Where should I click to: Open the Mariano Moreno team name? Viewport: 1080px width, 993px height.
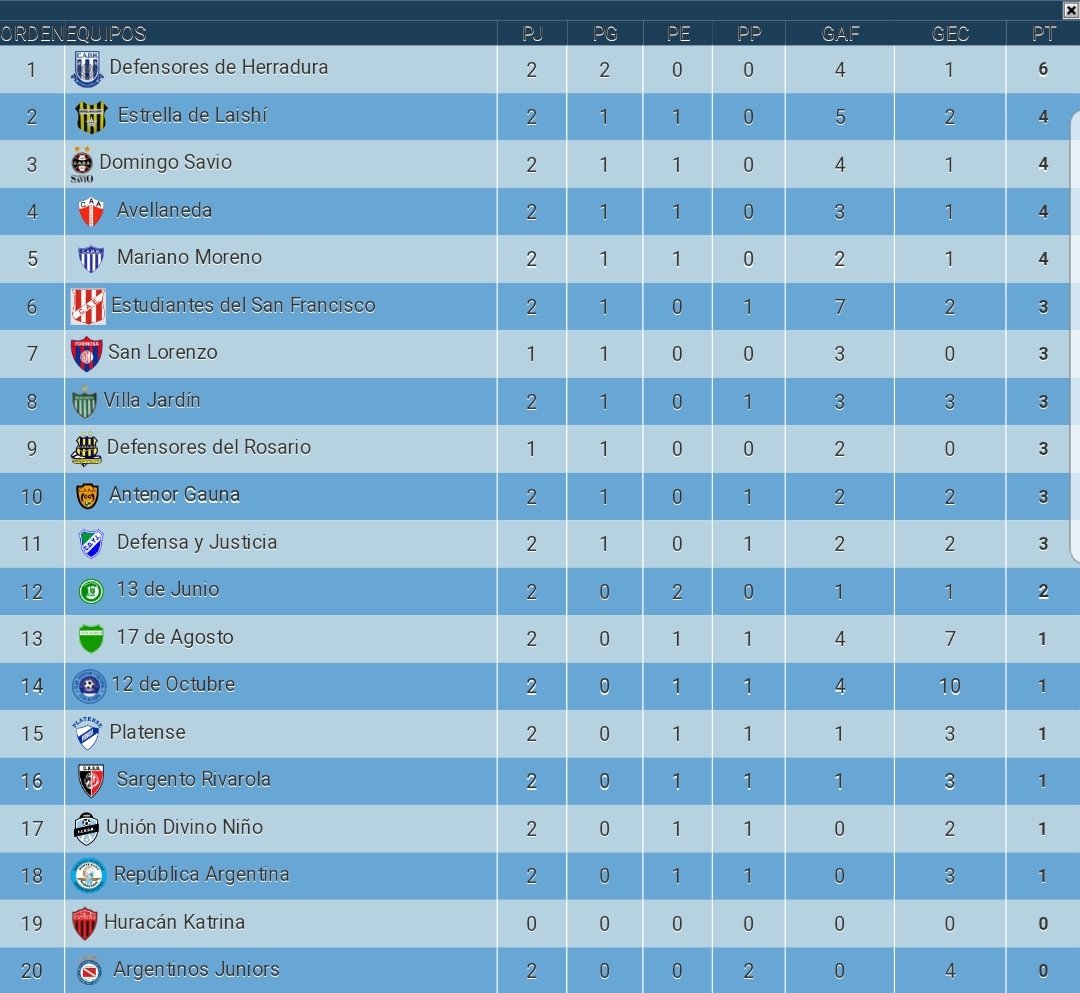pos(189,257)
